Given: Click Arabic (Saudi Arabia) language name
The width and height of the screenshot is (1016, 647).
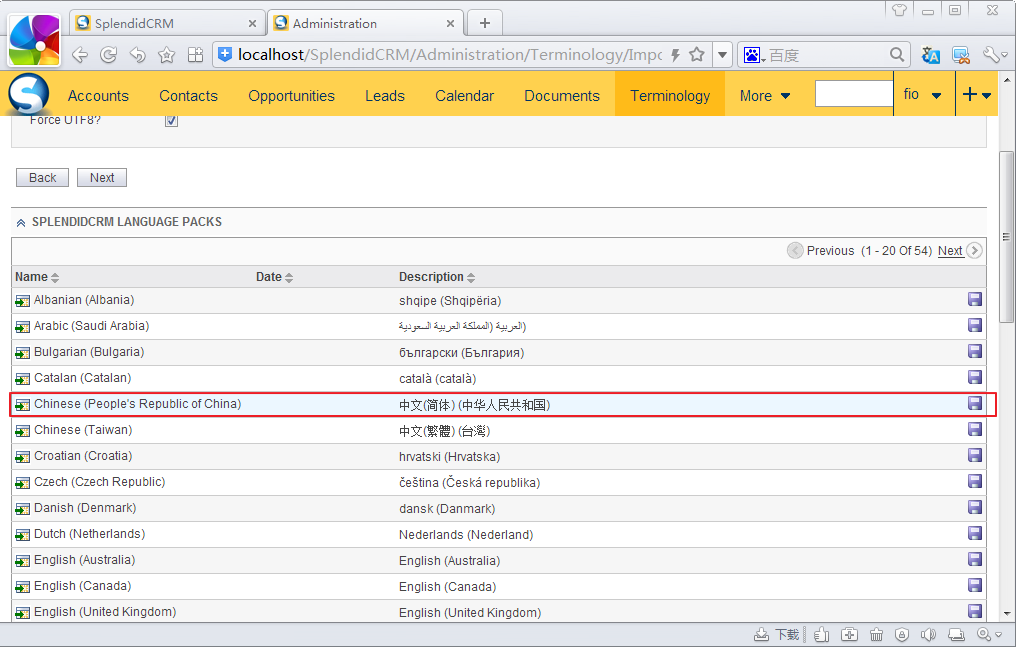Looking at the screenshot, I should pyautogui.click(x=91, y=326).
